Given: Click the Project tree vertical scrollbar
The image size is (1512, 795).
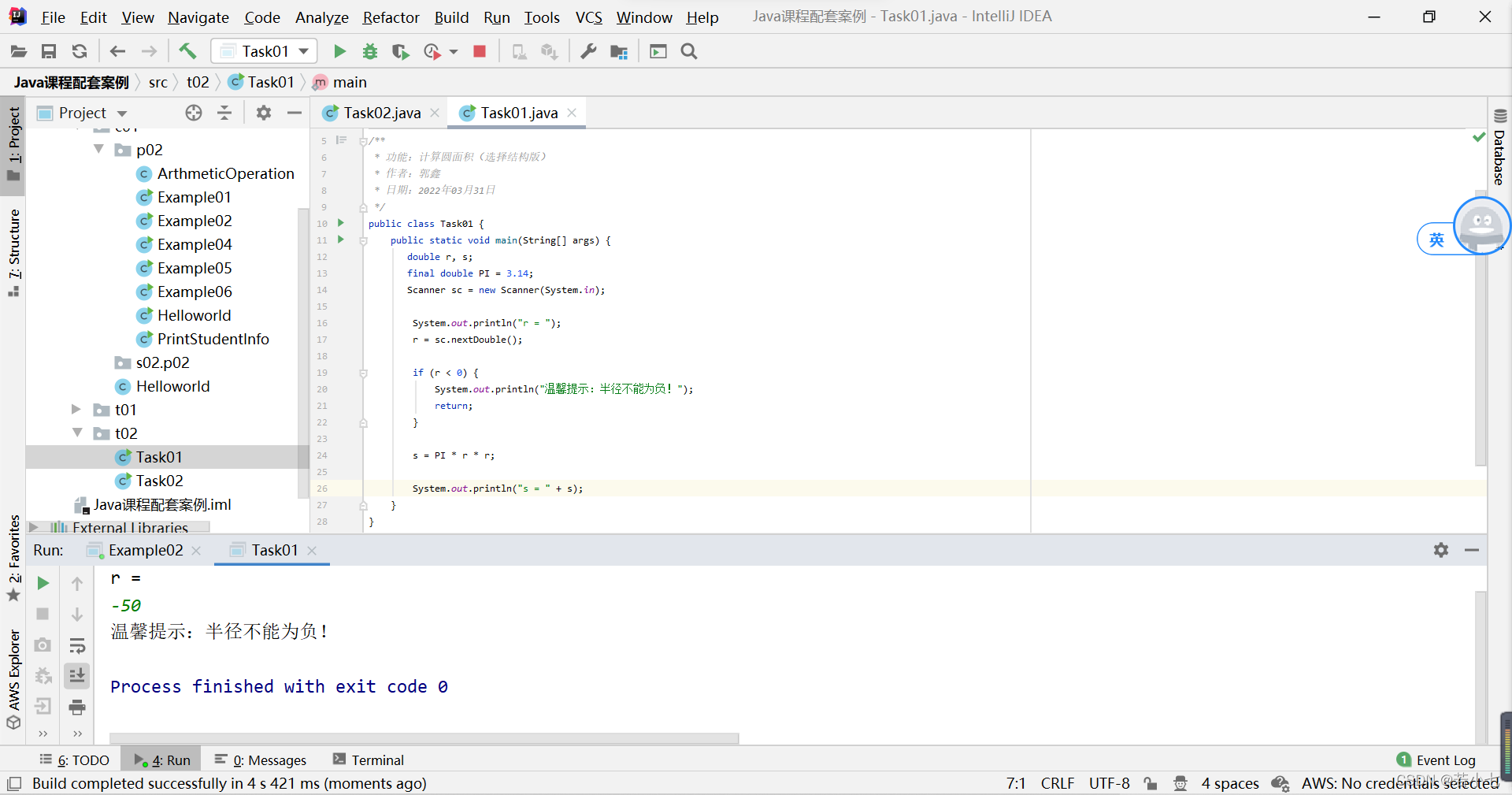Looking at the screenshot, I should pyautogui.click(x=303, y=352).
